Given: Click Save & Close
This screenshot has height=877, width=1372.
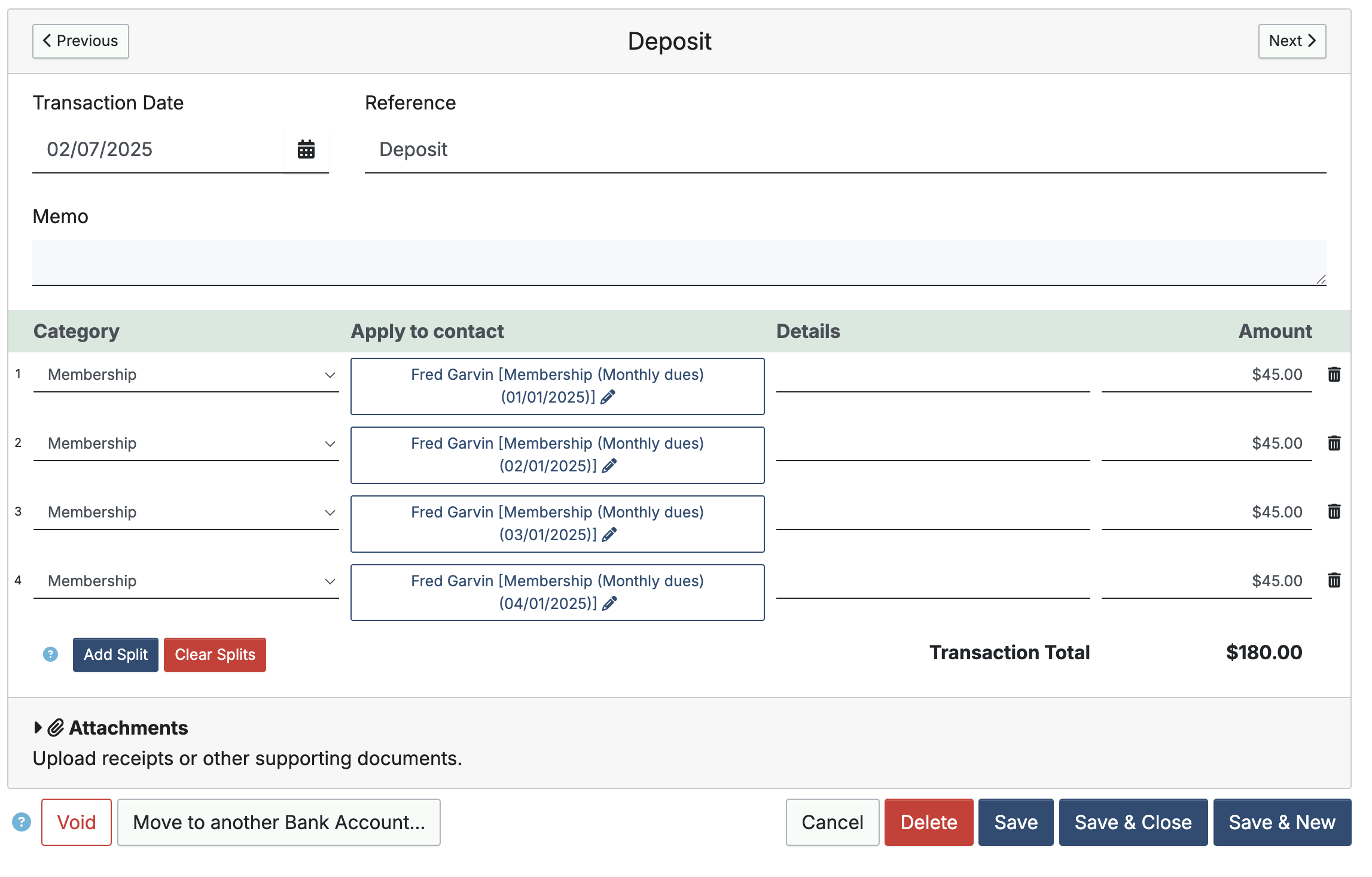Looking at the screenshot, I should click(x=1133, y=822).
